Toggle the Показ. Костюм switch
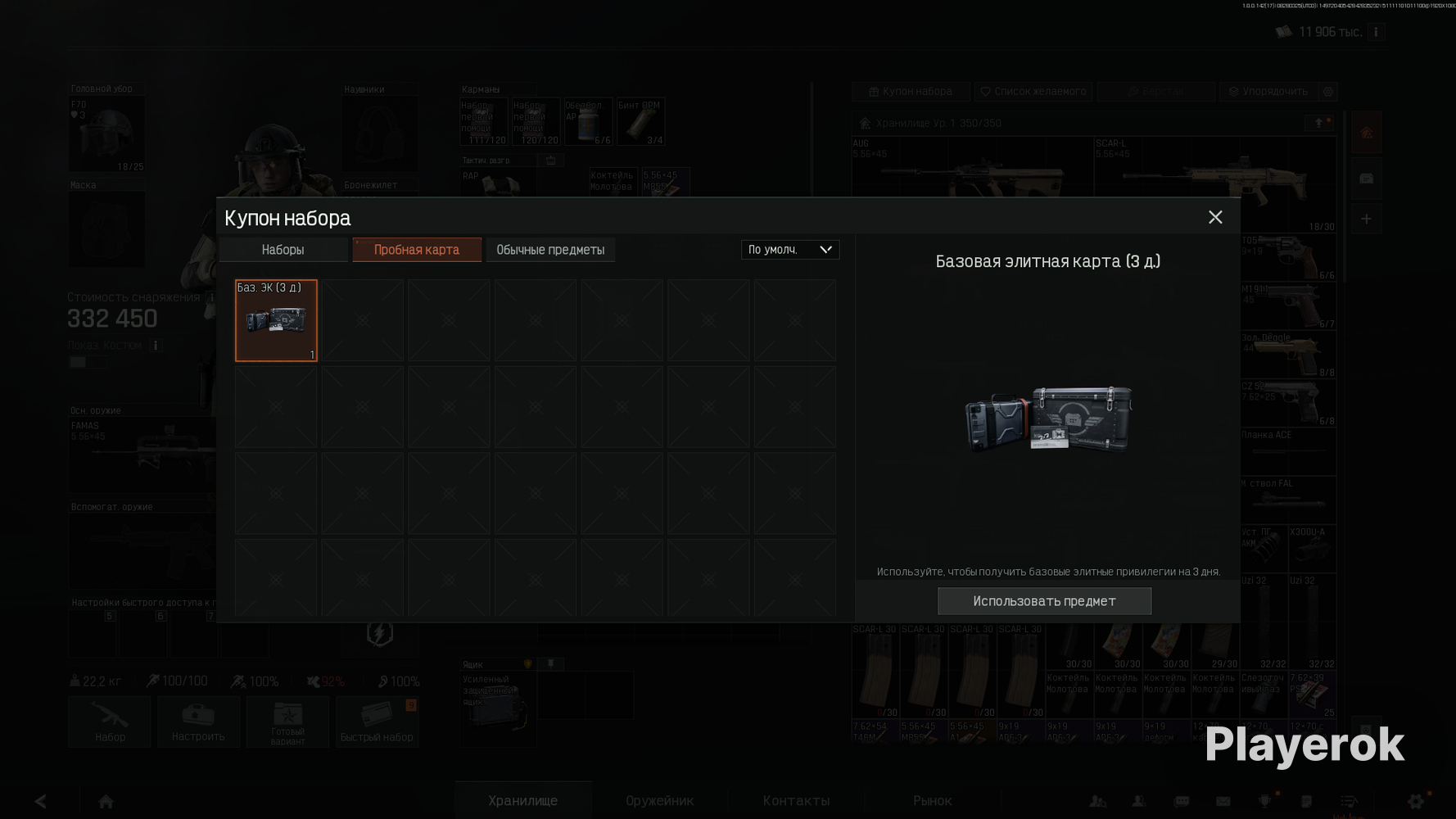The width and height of the screenshot is (1456, 819). tap(86, 362)
